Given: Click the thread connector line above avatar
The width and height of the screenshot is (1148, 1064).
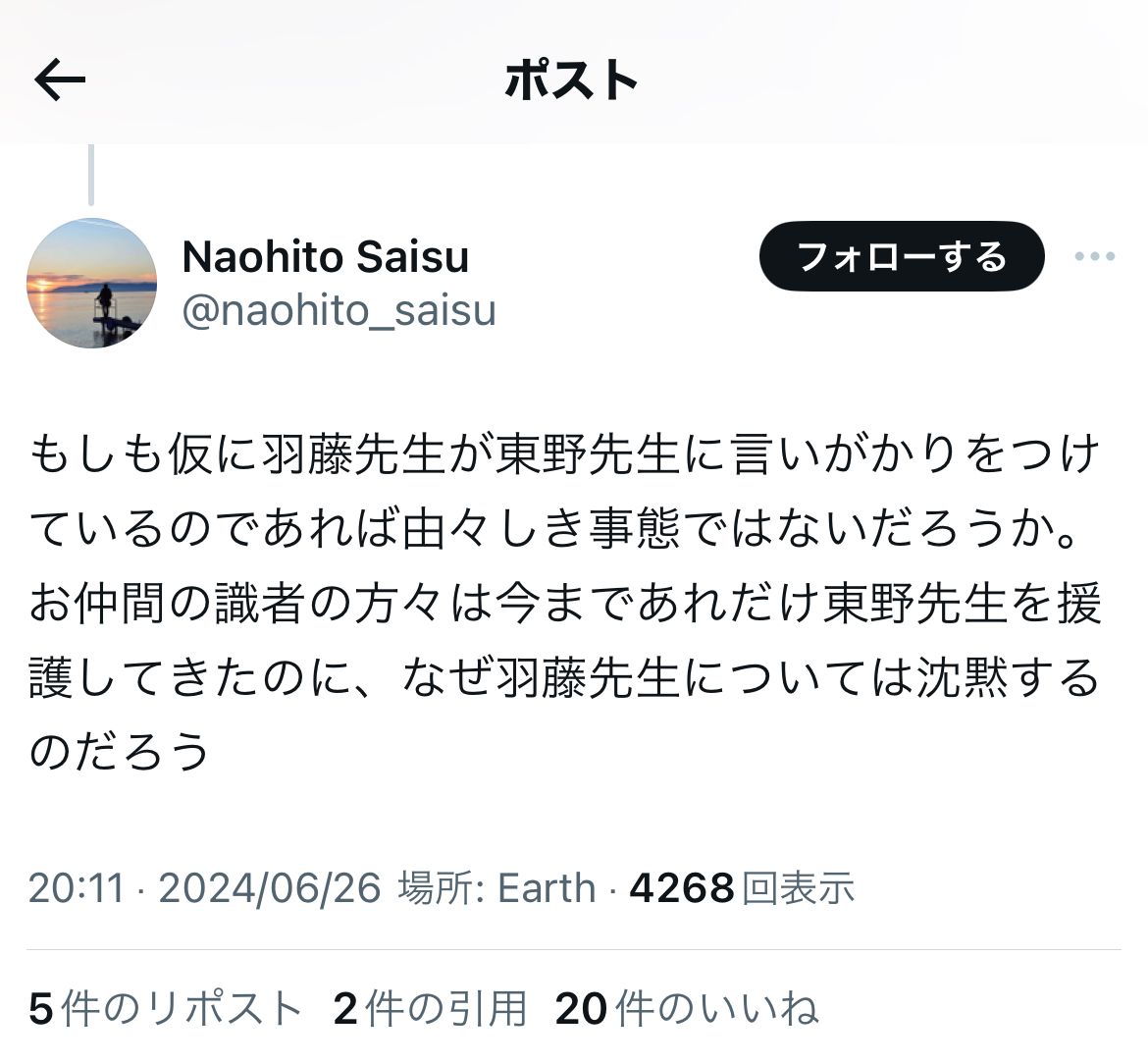Looking at the screenshot, I should click(91, 175).
